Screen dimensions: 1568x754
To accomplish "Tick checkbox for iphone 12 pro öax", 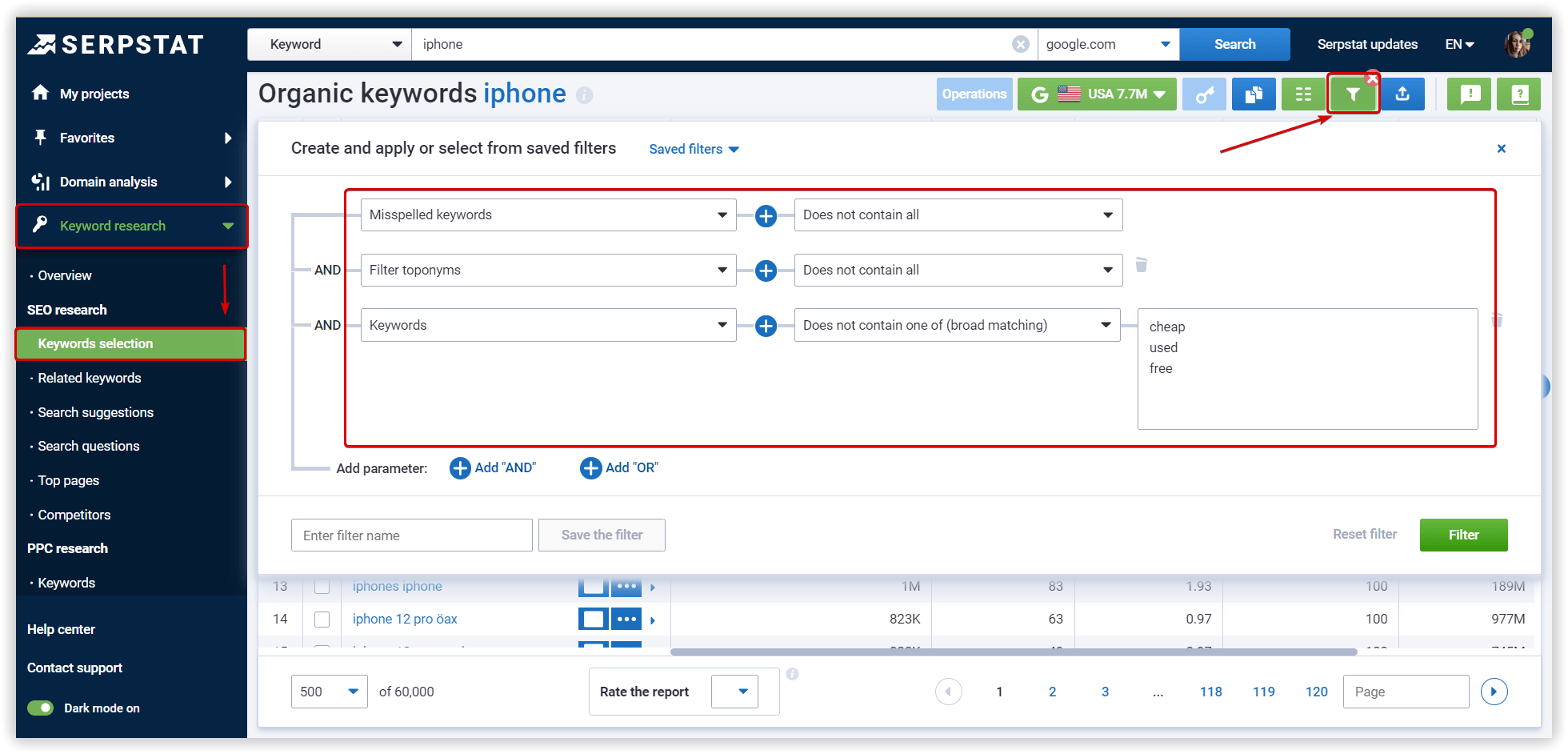I will [x=322, y=619].
